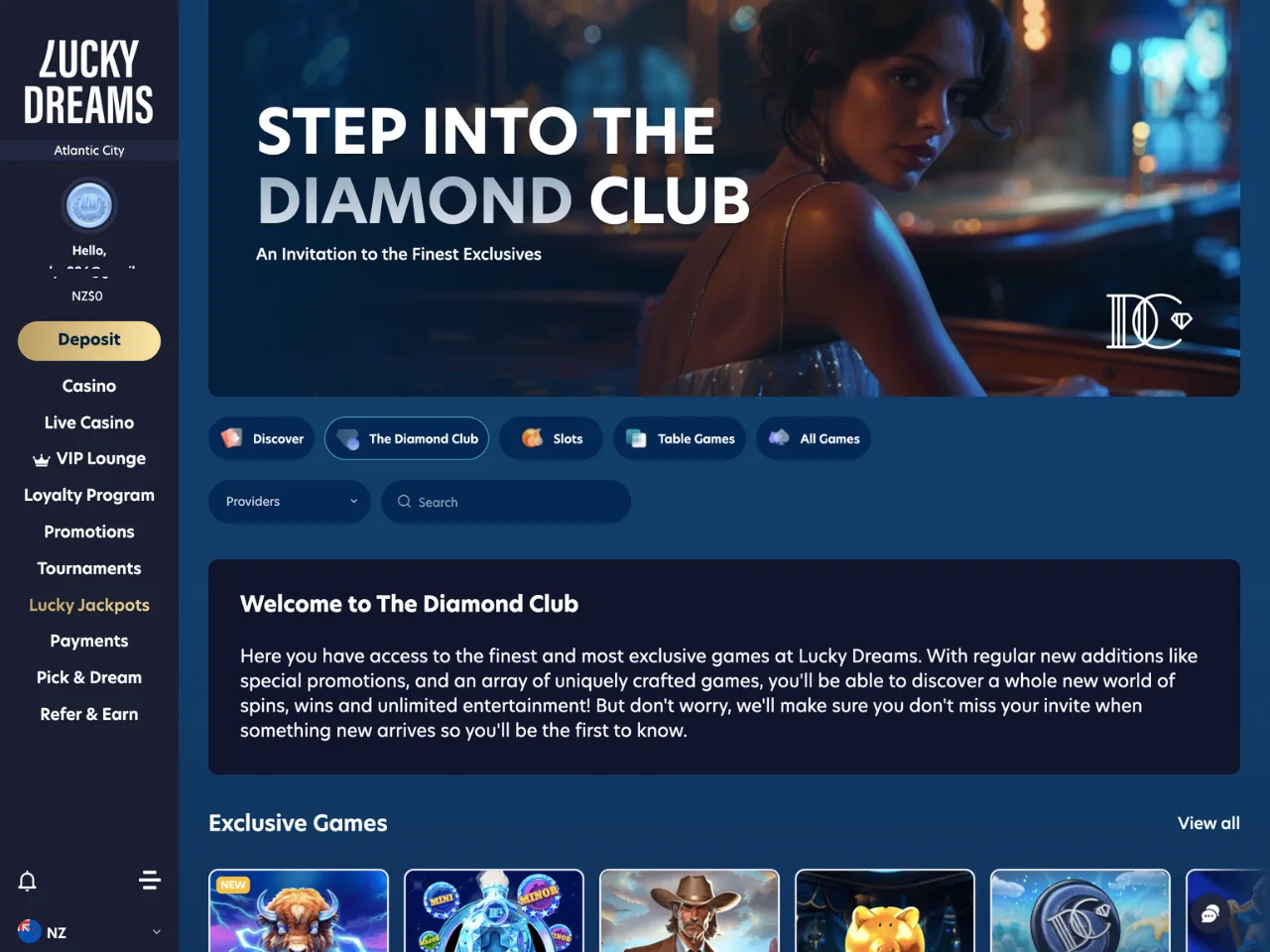This screenshot has width=1270, height=952.
Task: Open the NEW buffalo game thumbnail
Action: [x=299, y=910]
